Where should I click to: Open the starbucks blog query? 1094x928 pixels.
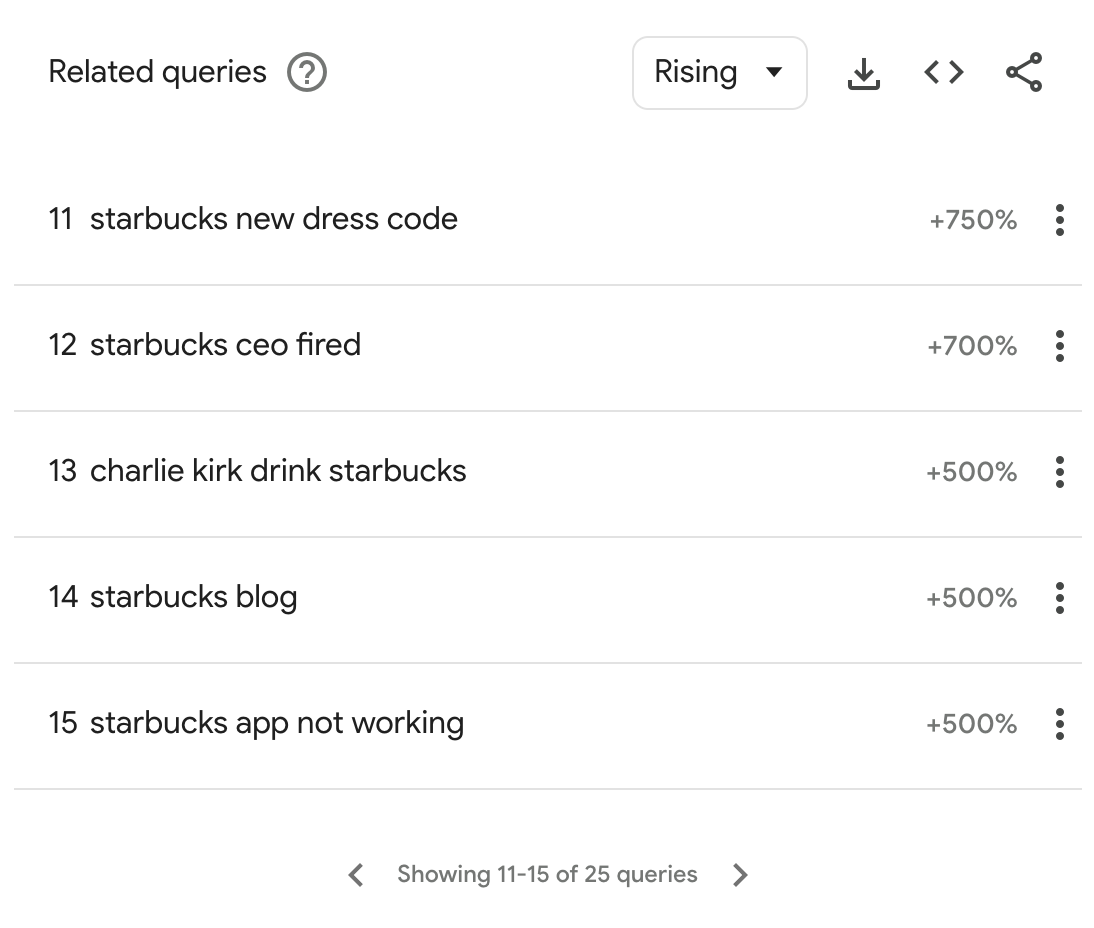tap(193, 597)
